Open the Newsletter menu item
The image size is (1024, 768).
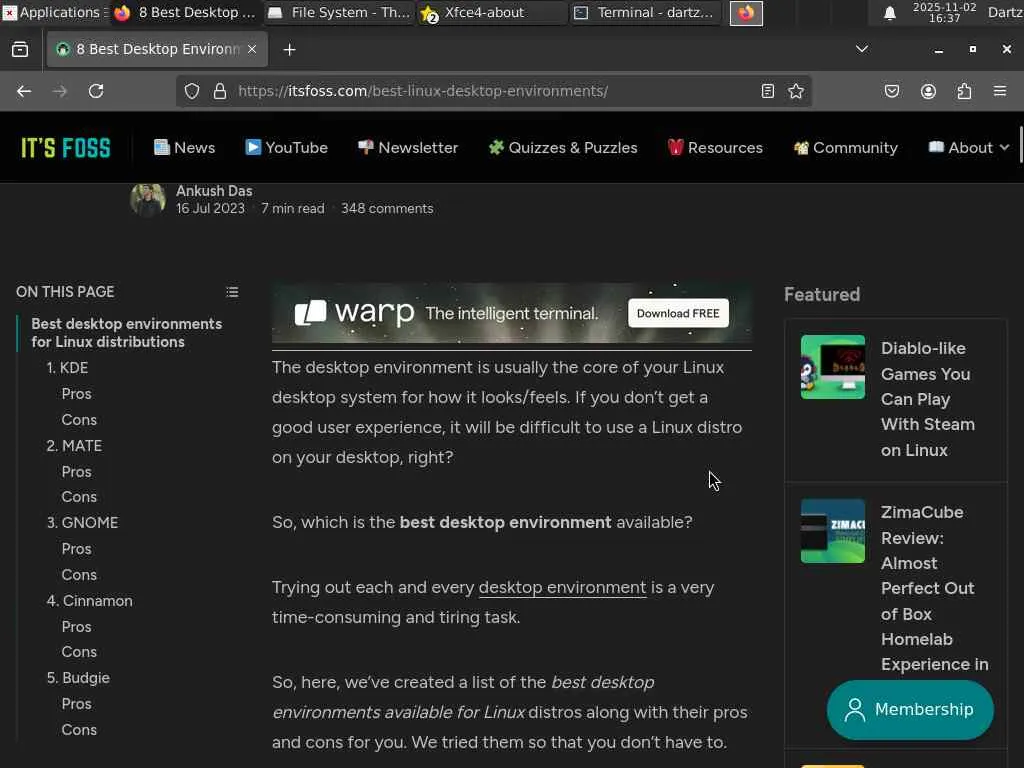coord(408,148)
